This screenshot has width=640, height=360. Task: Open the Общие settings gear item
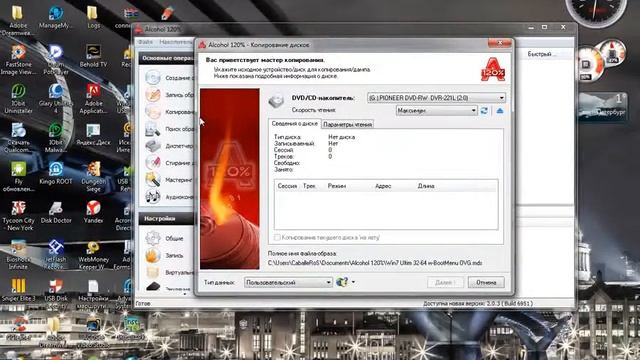coord(164,238)
